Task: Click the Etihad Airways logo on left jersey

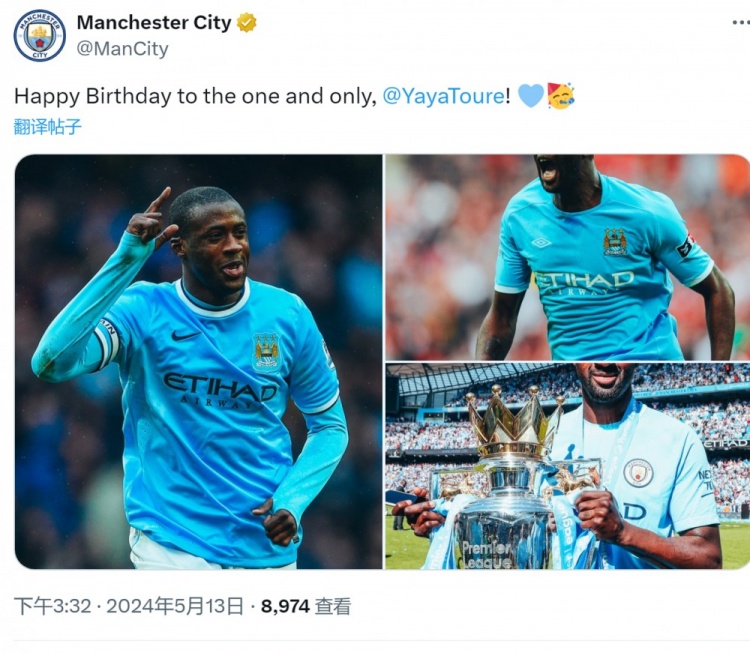Action: pyautogui.click(x=220, y=390)
